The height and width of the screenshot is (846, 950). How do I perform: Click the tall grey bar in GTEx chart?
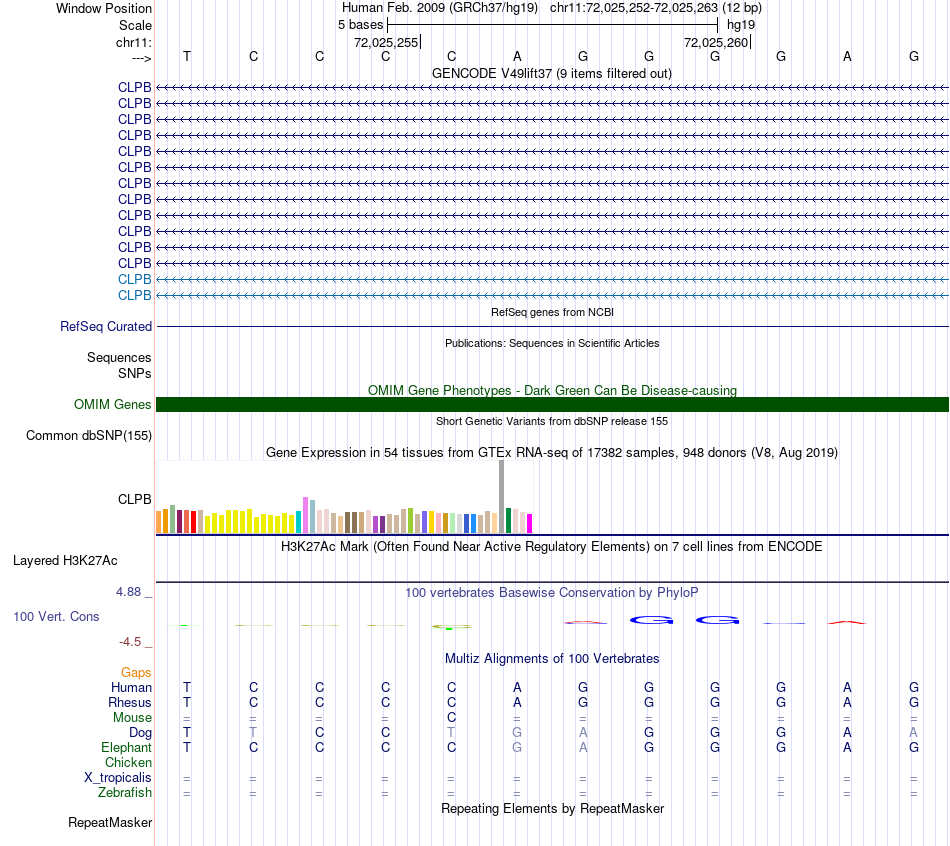[x=502, y=496]
